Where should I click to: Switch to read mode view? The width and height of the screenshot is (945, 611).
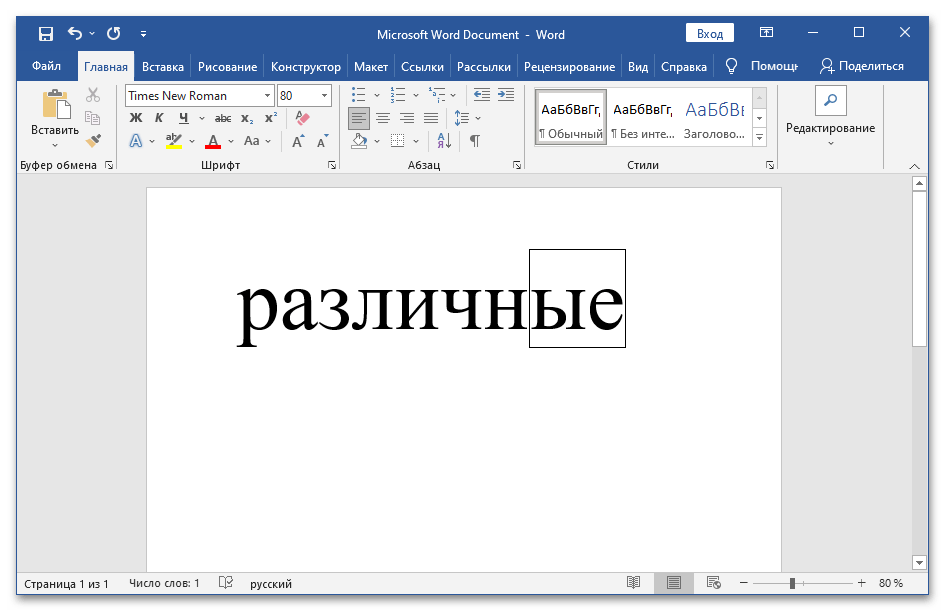[633, 583]
